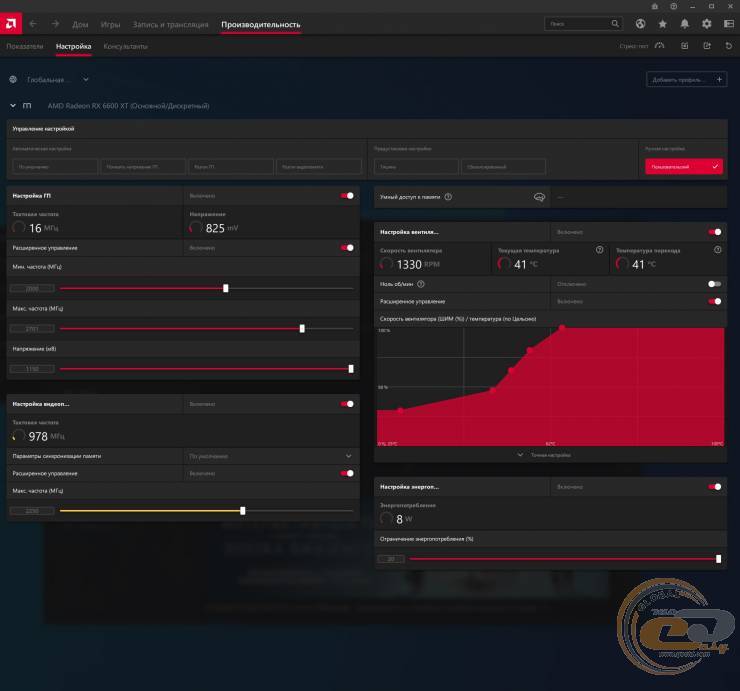Click the AMD logo icon
The height and width of the screenshot is (691, 740).
pyautogui.click(x=11, y=24)
